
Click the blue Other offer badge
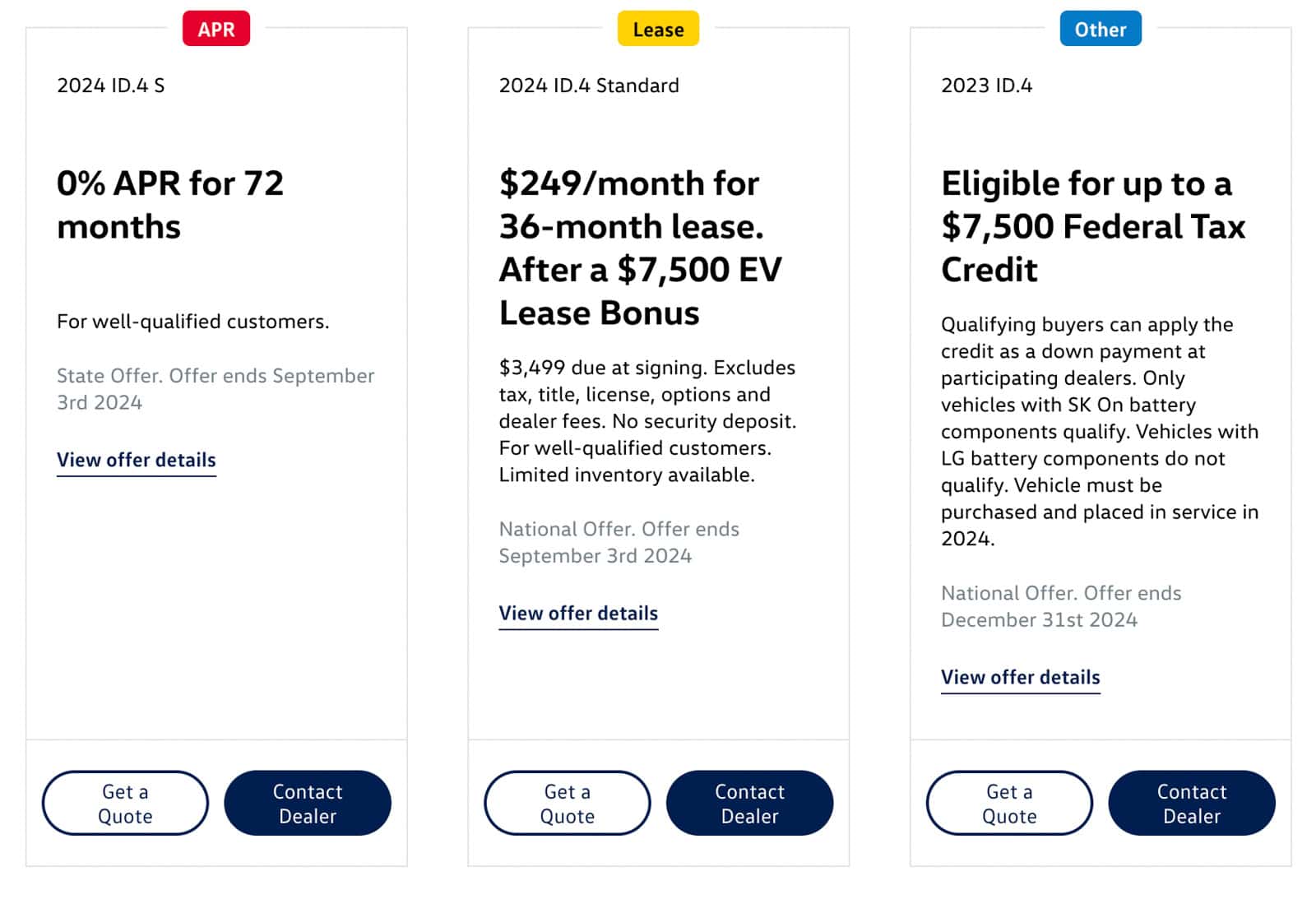point(1100,29)
